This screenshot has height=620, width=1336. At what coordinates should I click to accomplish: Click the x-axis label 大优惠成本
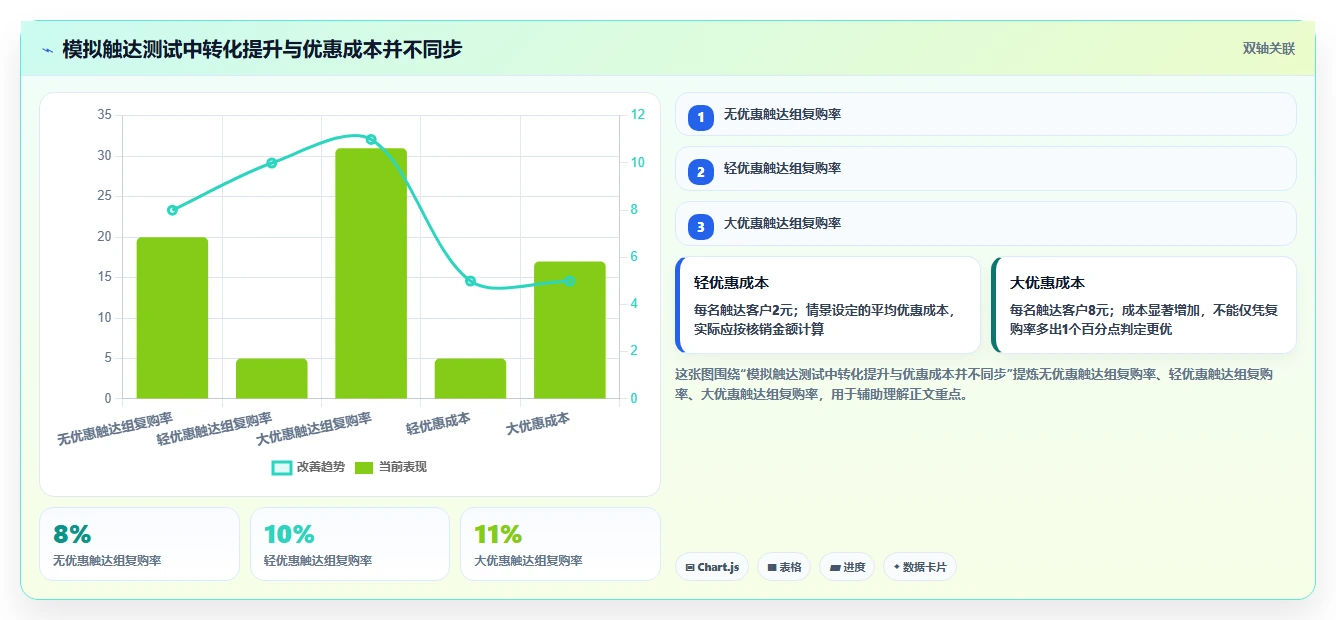[538, 423]
